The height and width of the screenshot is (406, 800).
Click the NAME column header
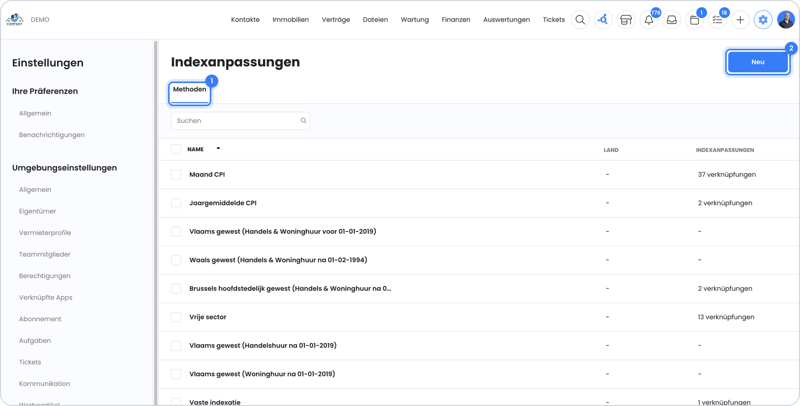click(195, 149)
